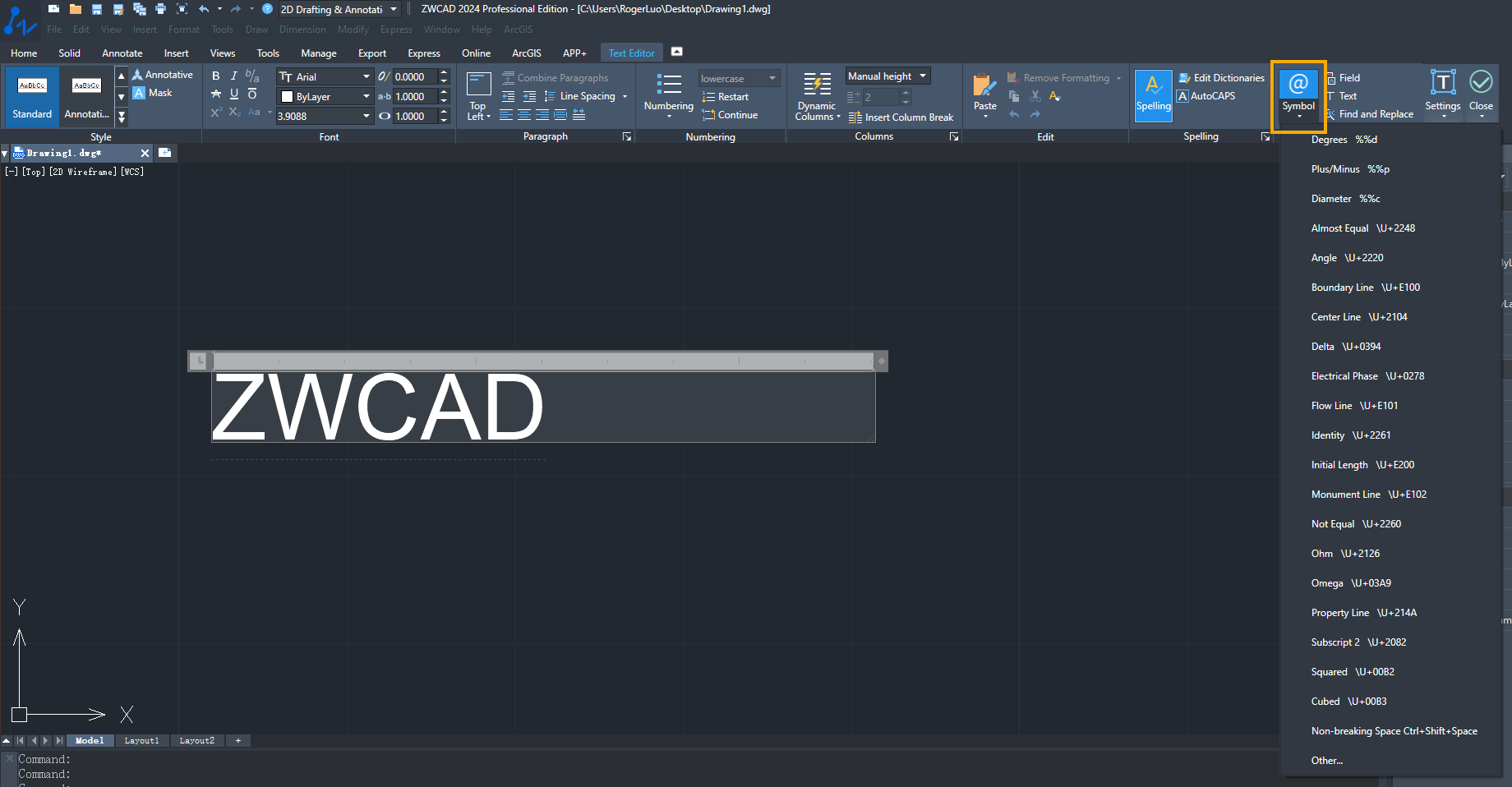Select the Standard text style

(32, 96)
